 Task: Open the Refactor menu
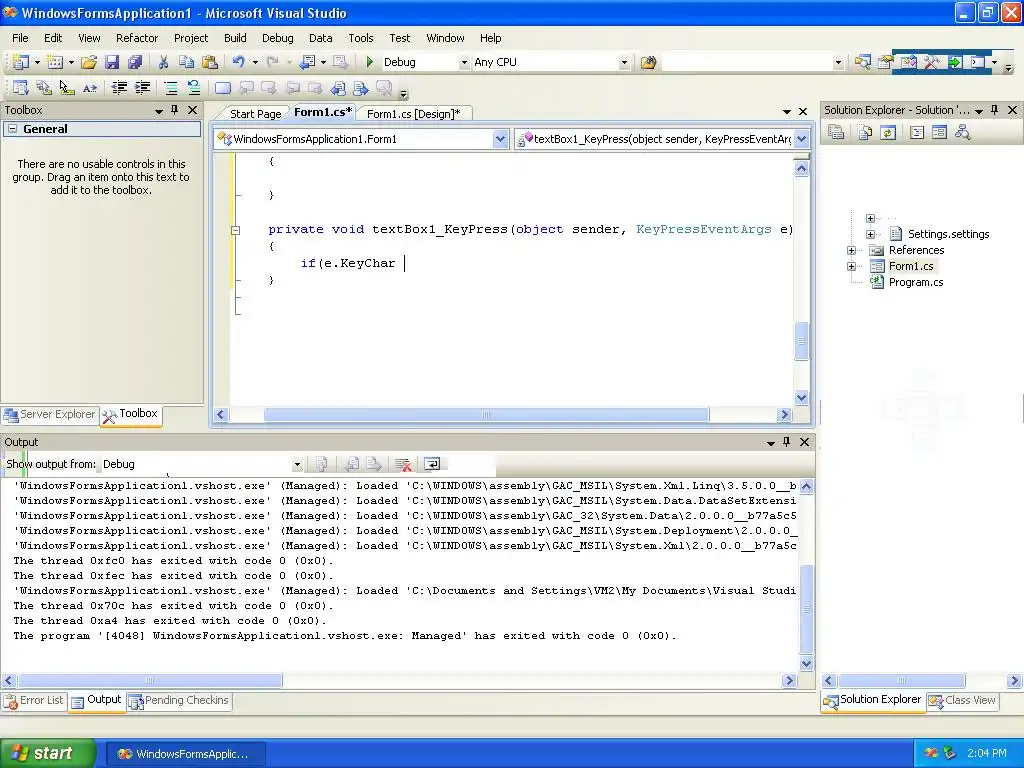click(x=137, y=38)
